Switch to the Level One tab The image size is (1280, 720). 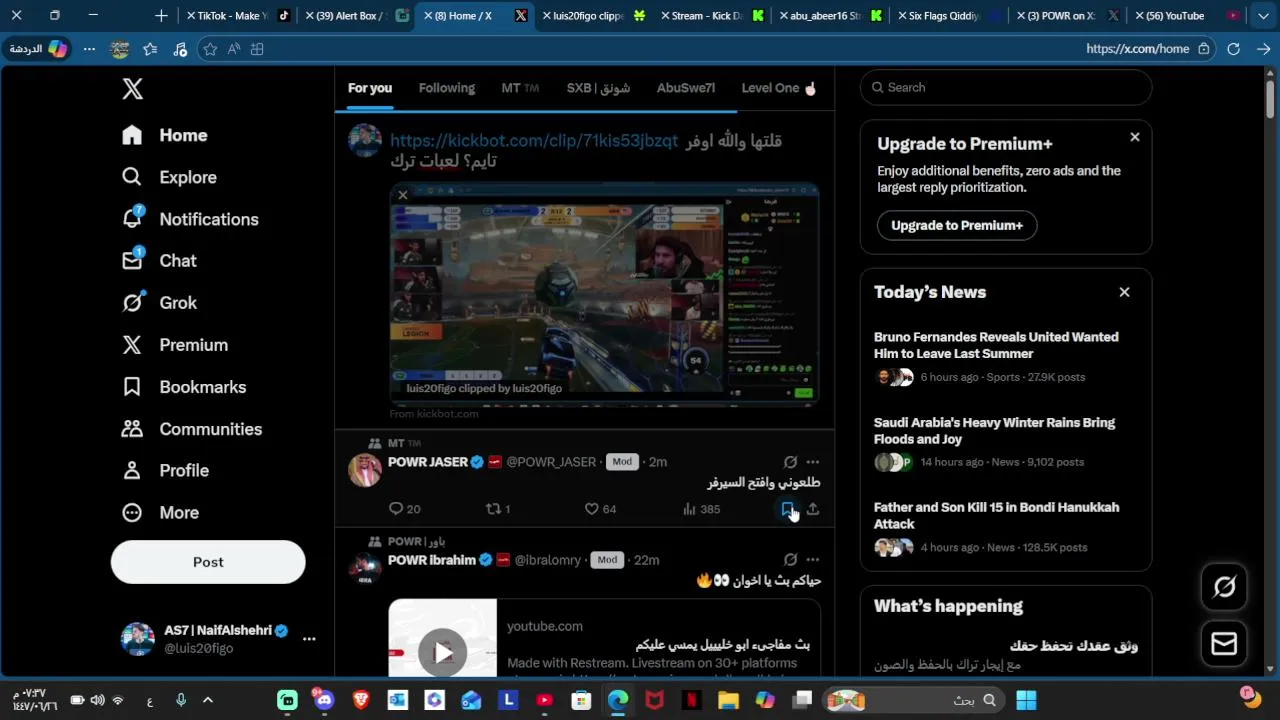(x=779, y=88)
